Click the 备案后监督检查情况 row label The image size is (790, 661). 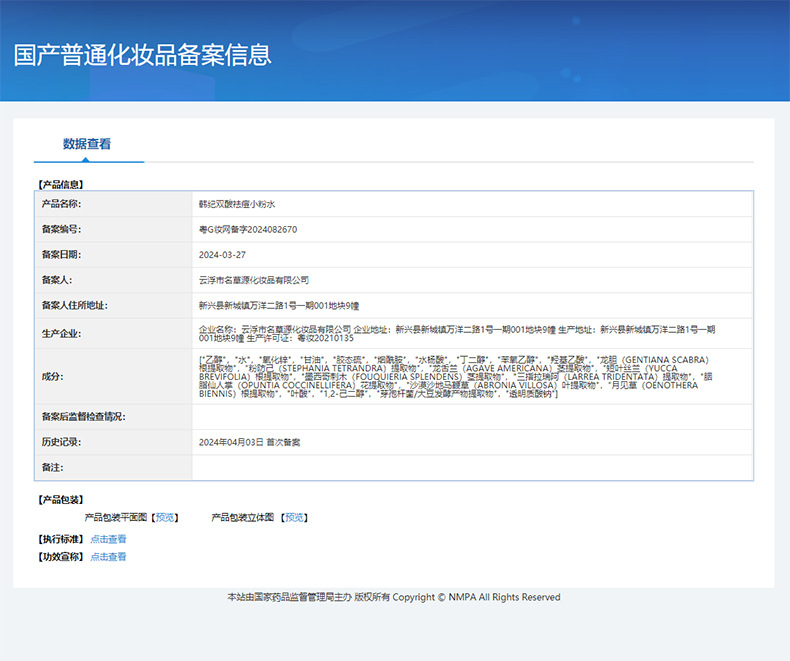point(83,417)
